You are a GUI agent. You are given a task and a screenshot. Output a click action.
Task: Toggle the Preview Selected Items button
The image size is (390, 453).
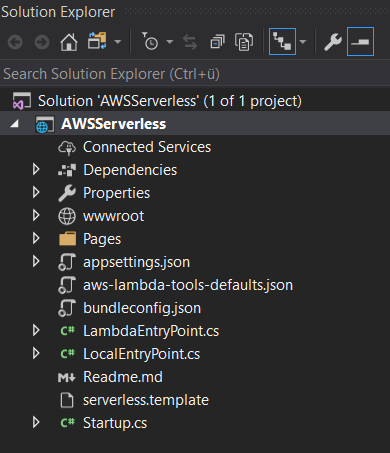pyautogui.click(x=360, y=42)
